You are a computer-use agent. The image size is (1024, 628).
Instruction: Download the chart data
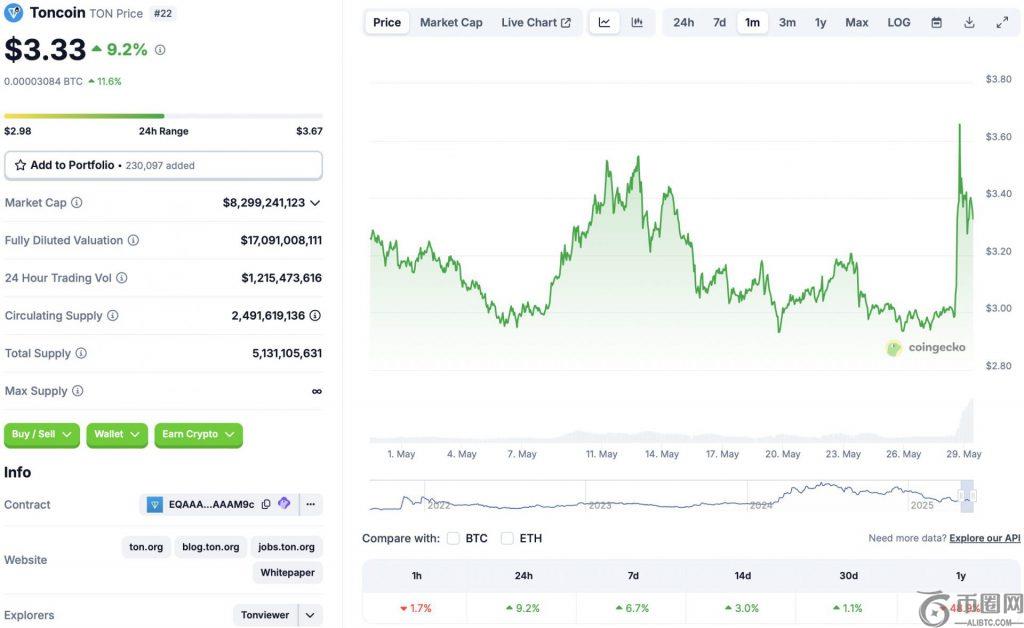point(969,22)
